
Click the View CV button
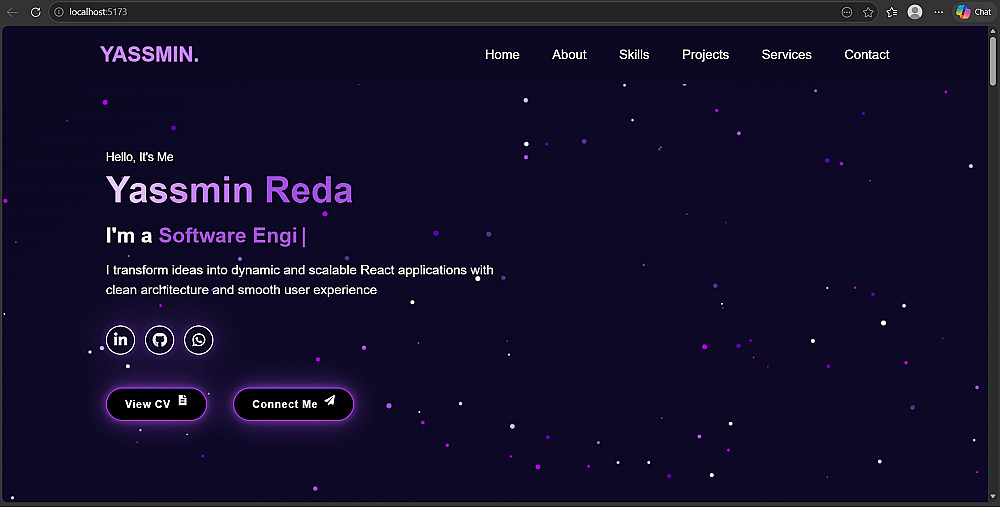[x=156, y=404]
